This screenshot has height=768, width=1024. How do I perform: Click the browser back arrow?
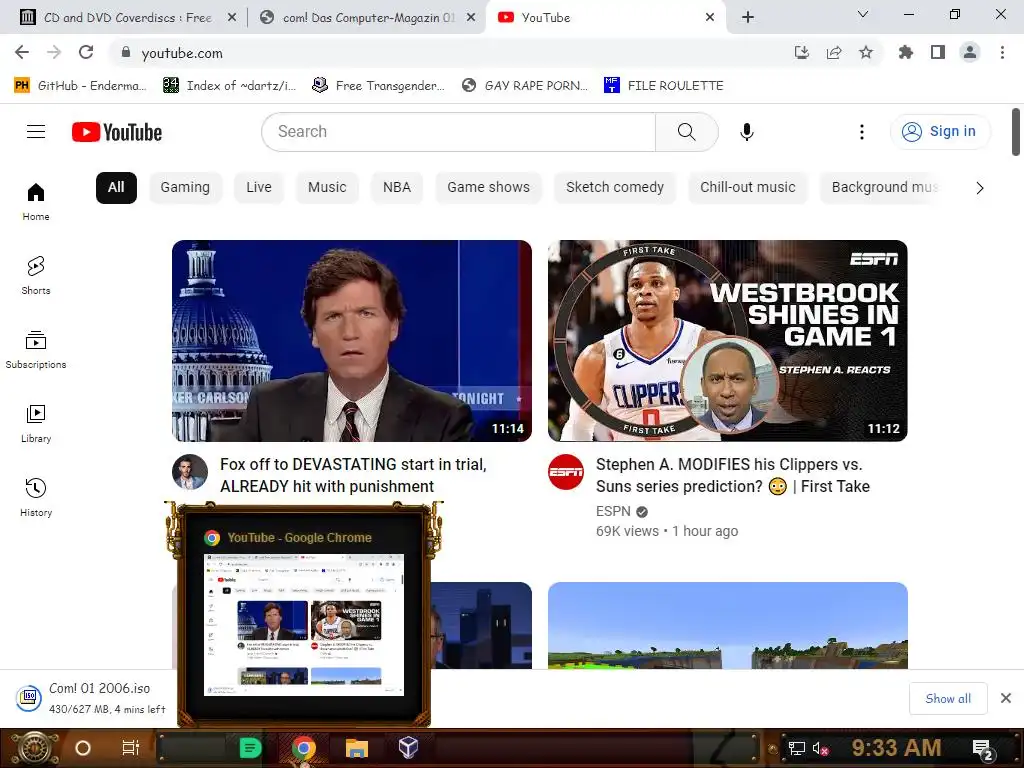click(22, 52)
